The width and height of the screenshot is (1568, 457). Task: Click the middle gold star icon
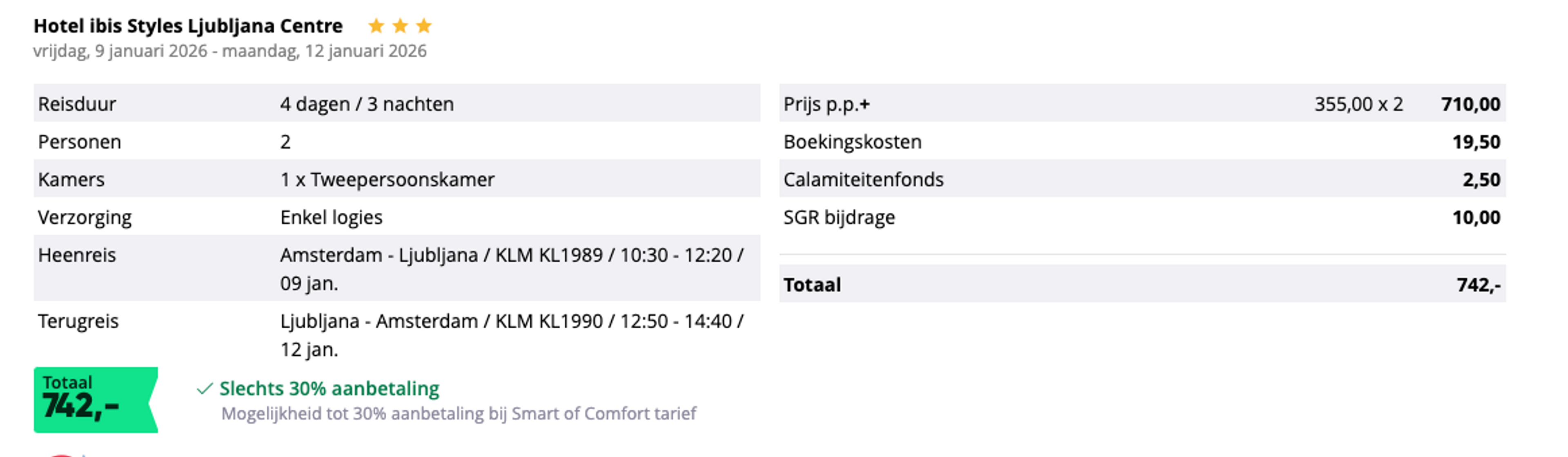[400, 26]
